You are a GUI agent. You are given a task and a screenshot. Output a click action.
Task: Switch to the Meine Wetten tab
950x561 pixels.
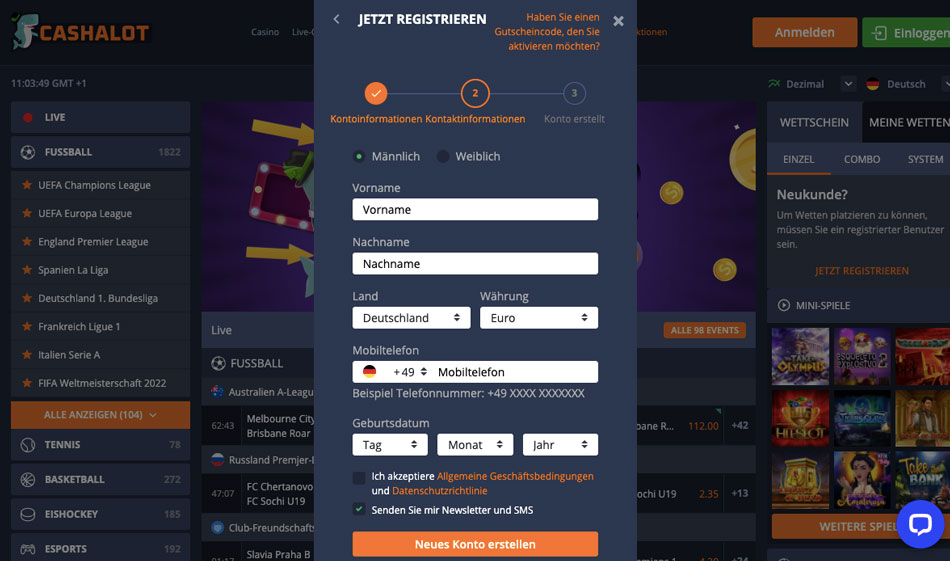click(x=909, y=122)
